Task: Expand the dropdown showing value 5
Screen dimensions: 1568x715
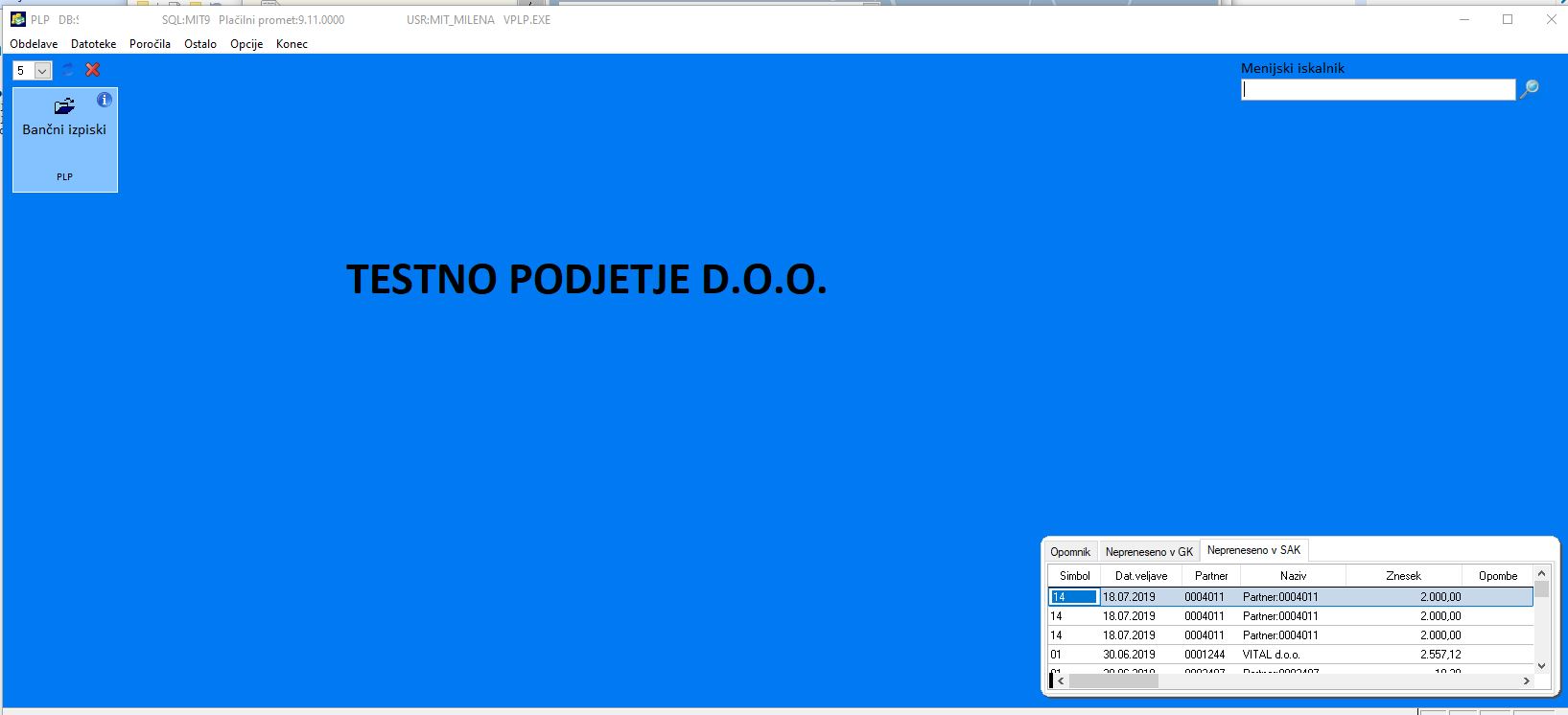Action: tap(42, 71)
